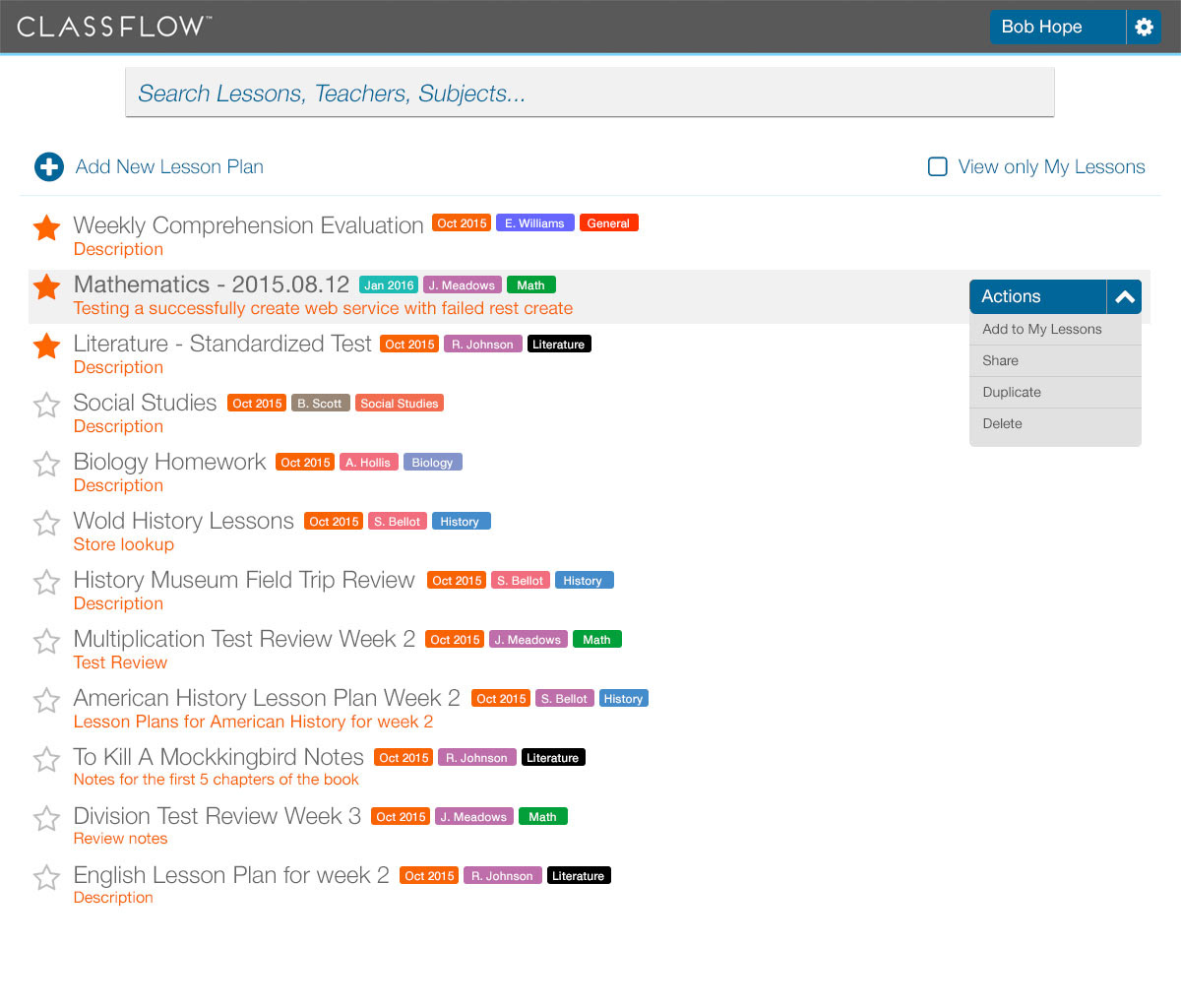1181x1008 pixels.
Task: Open History Museum Field Trip Review
Action: tap(244, 580)
